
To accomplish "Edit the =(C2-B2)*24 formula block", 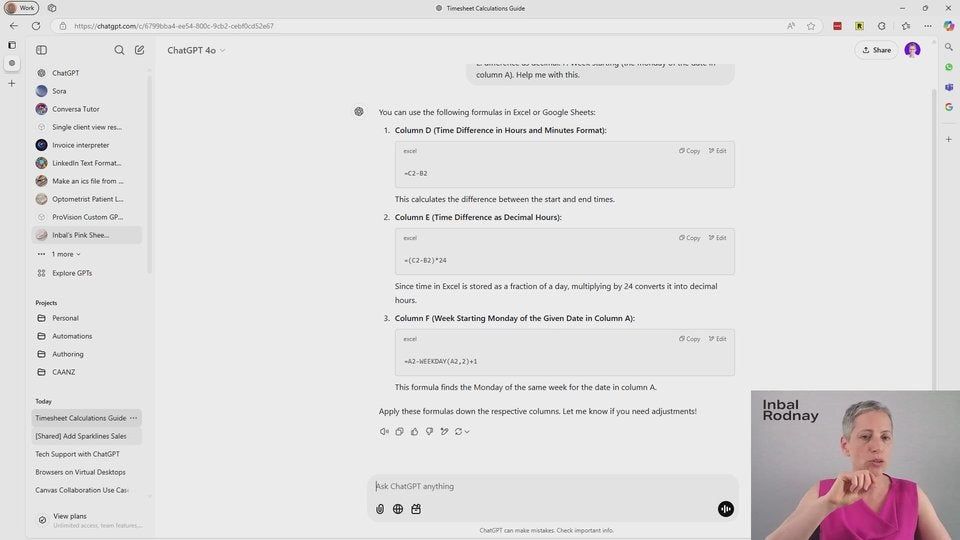I will click(x=718, y=238).
